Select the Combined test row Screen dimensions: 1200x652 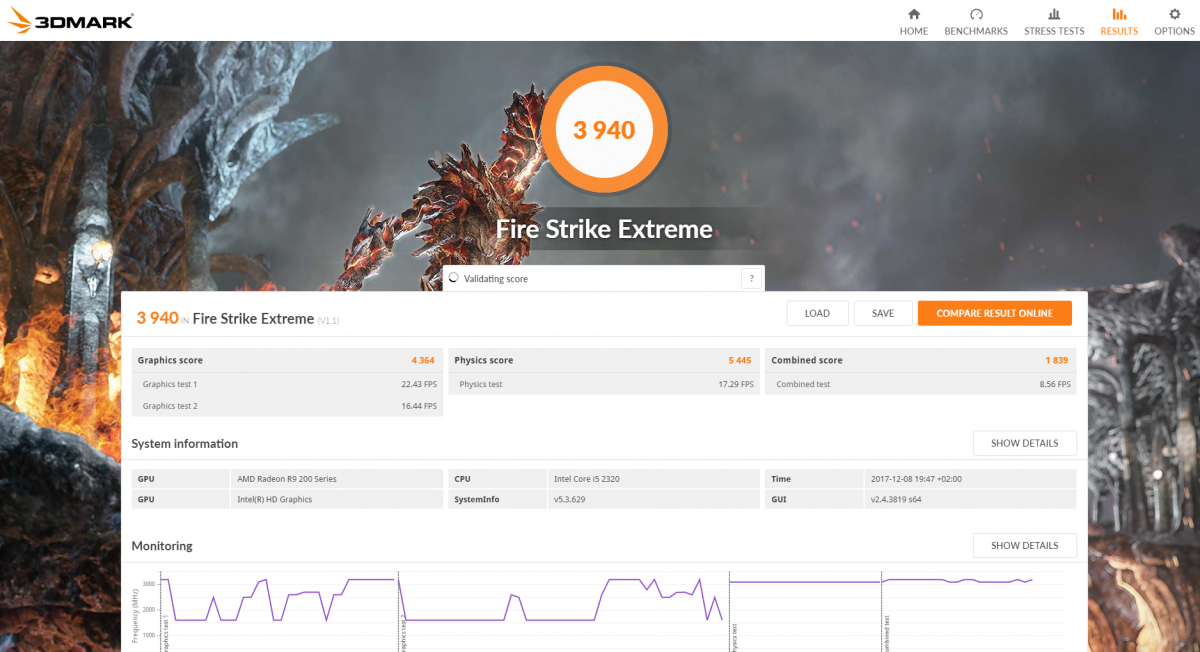921,384
